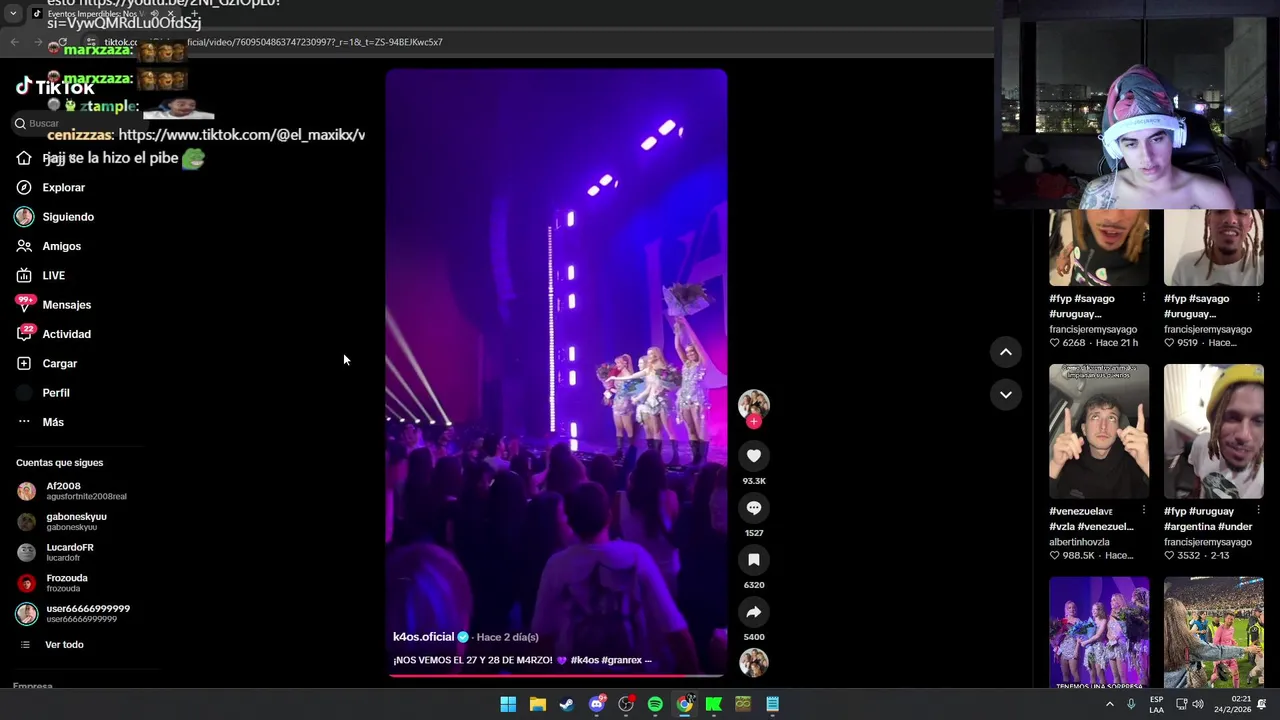Image resolution: width=1280 pixels, height=720 pixels.
Task: Open the Siguiendo feed
Action: 55,217
